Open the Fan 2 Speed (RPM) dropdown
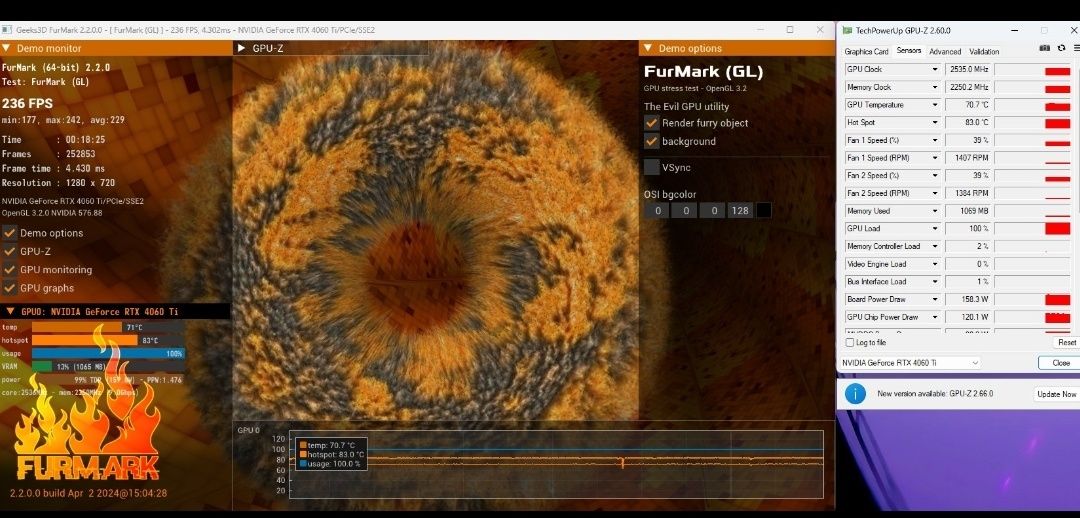 tap(935, 194)
